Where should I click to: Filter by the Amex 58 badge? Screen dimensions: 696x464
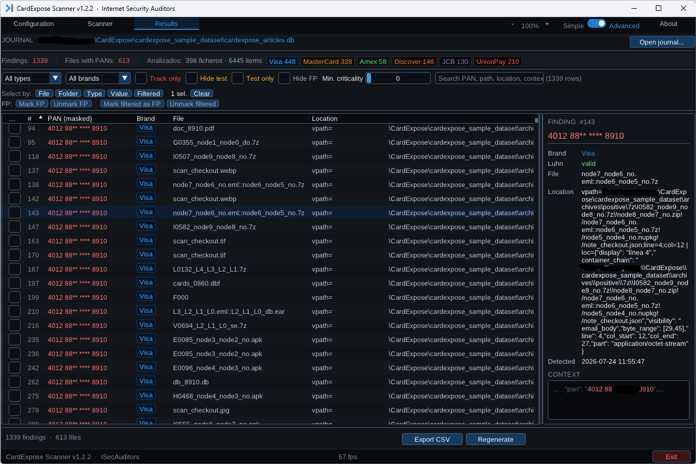[372, 62]
